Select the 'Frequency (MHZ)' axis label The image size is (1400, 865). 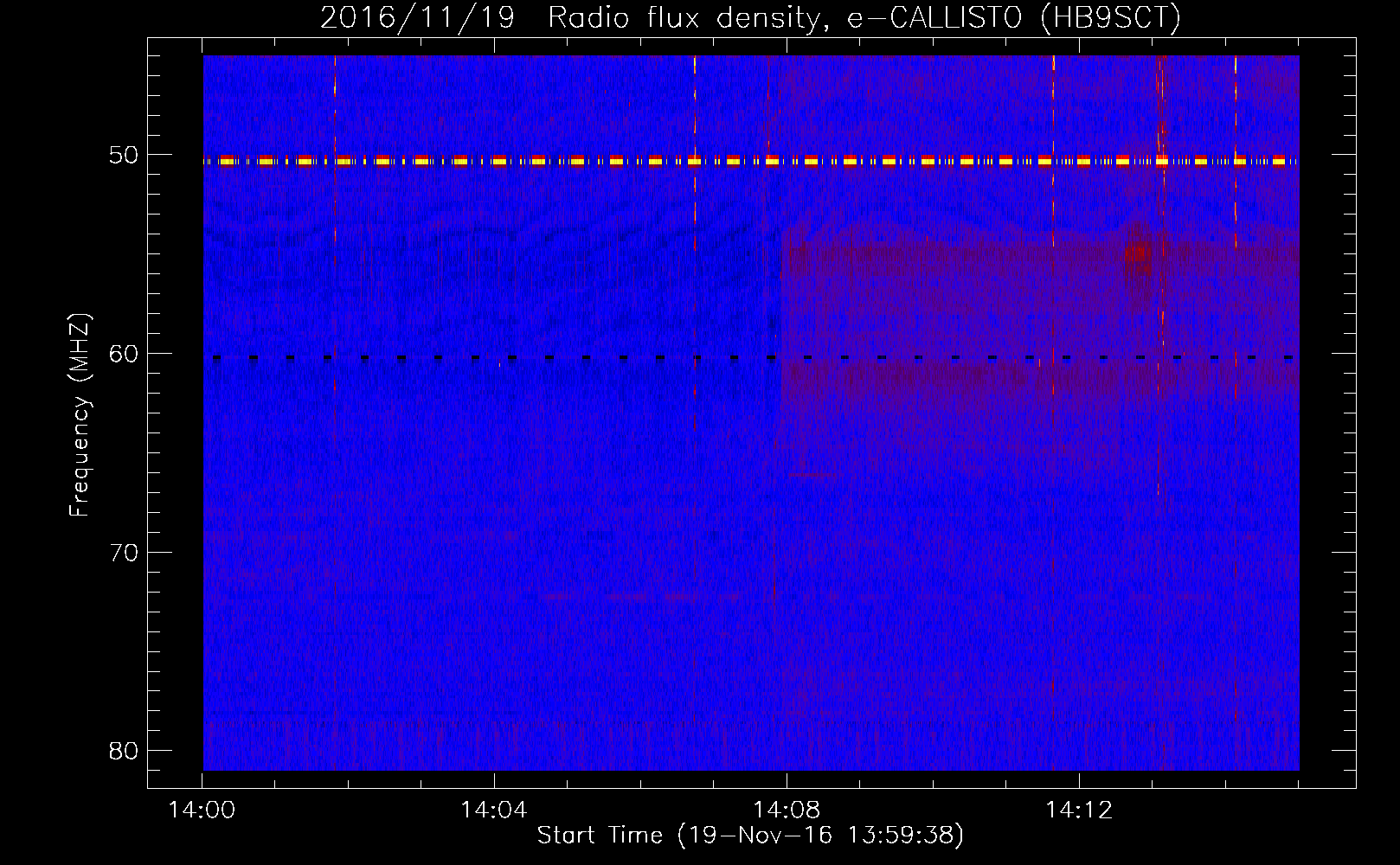click(x=80, y=415)
